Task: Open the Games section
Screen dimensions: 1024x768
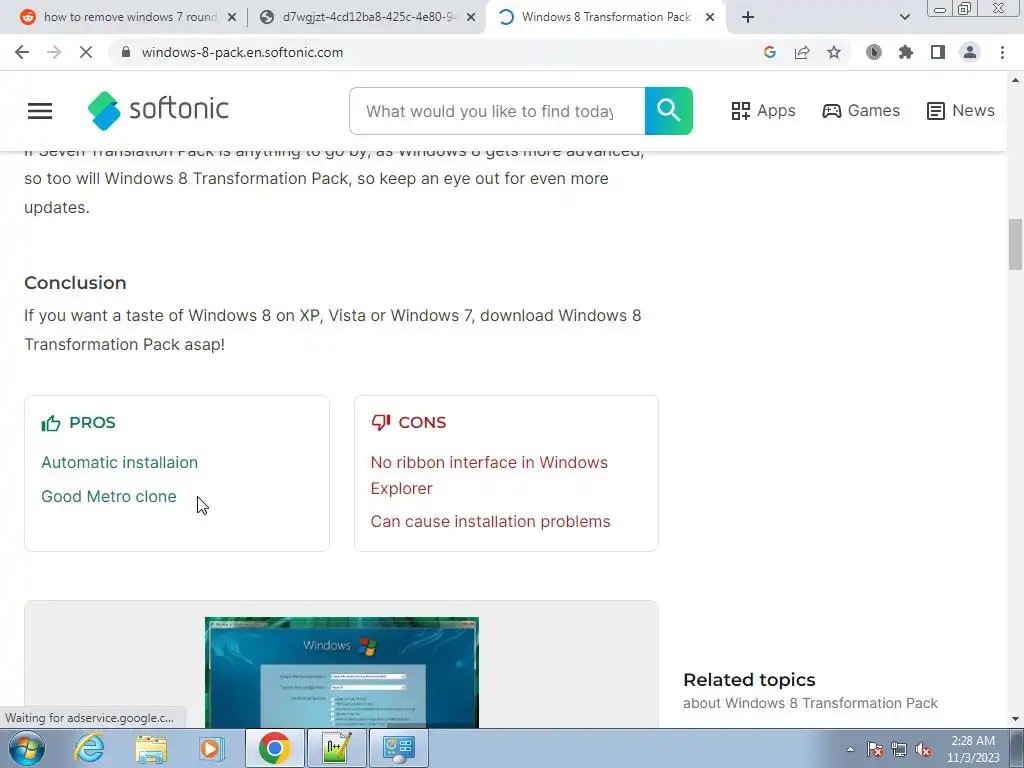Action: tap(861, 110)
